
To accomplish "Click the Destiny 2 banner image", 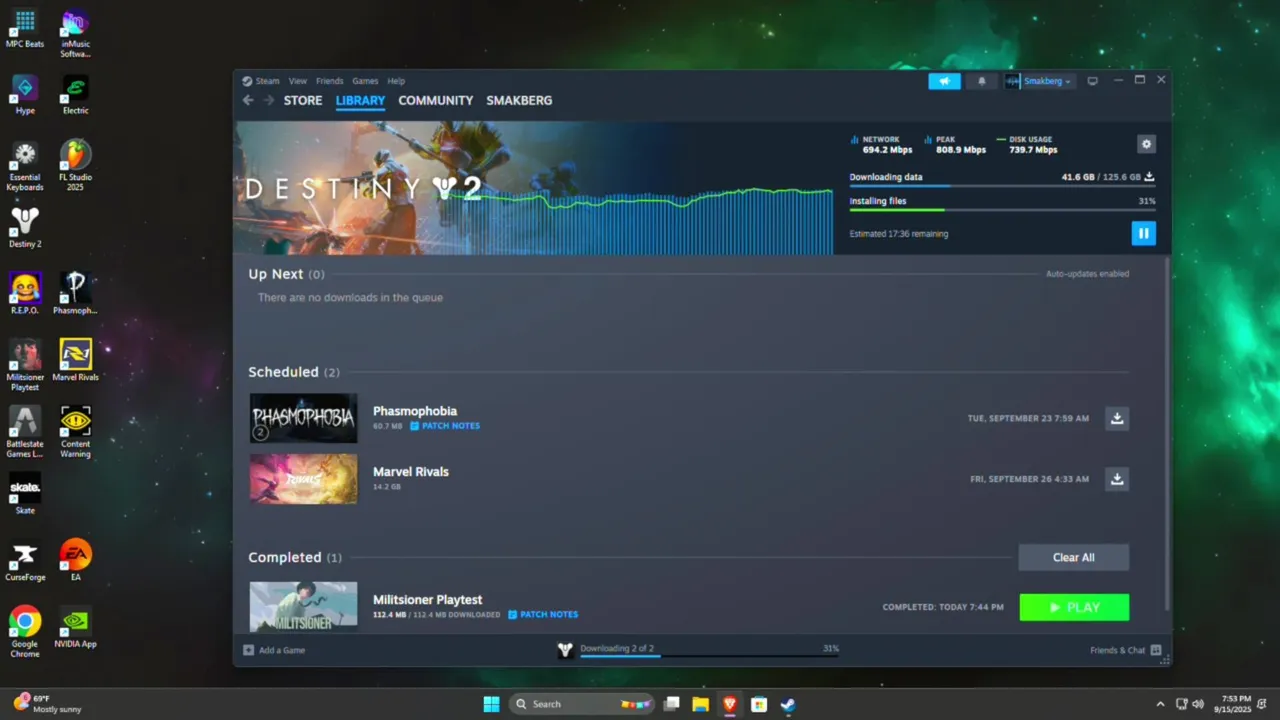I will click(533, 188).
